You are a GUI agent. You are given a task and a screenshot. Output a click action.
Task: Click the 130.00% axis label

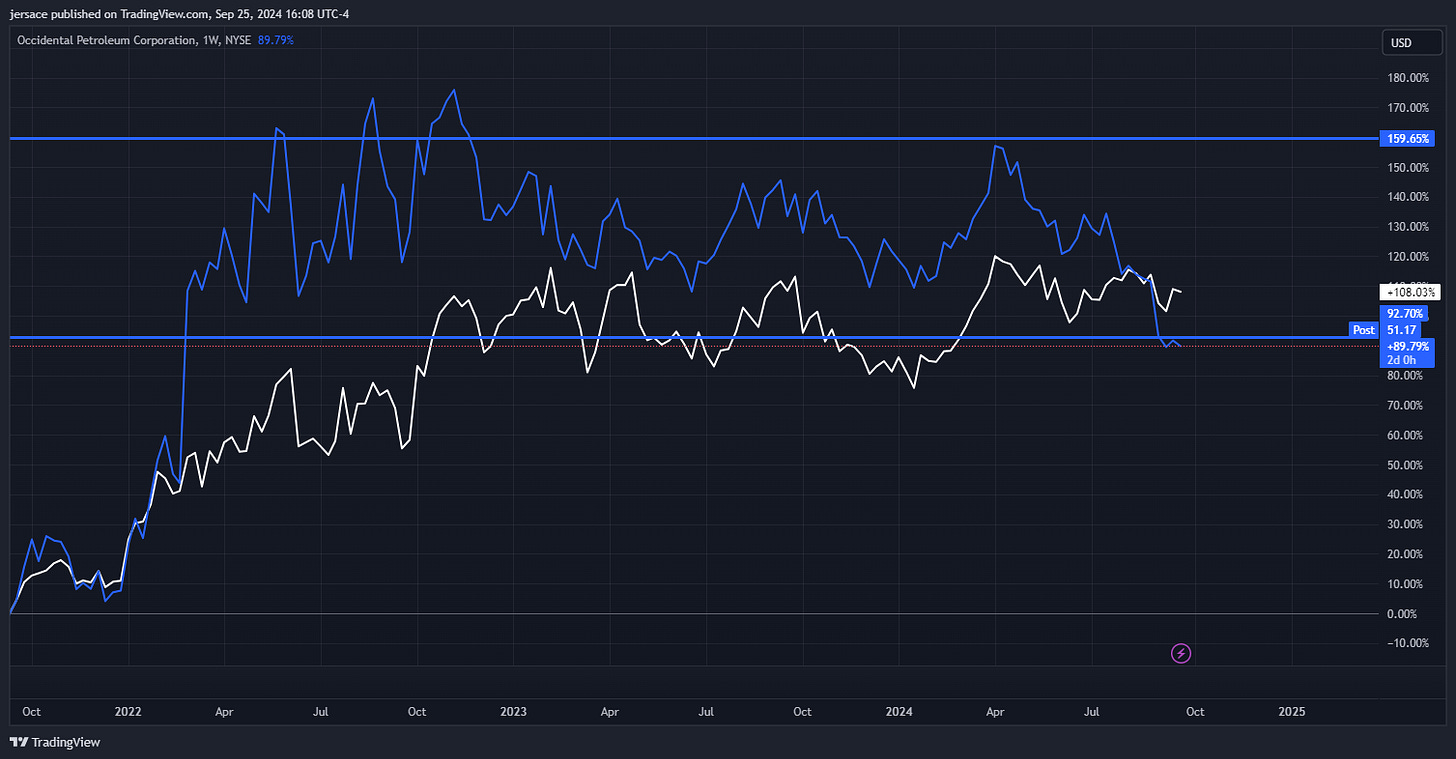point(1408,227)
